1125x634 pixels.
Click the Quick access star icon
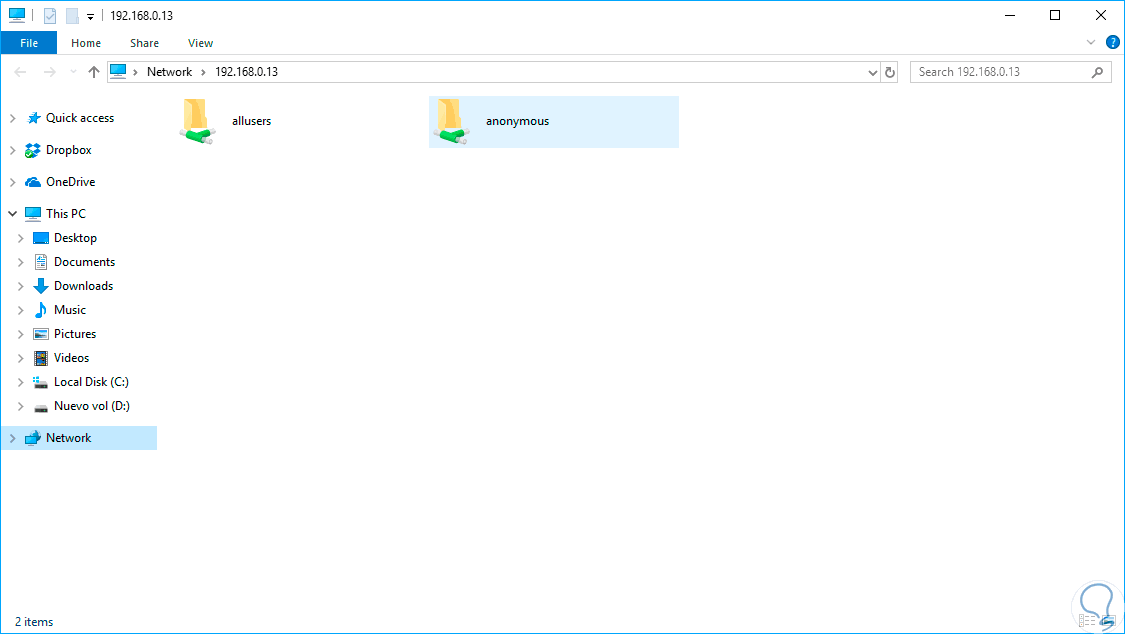click(x=33, y=118)
